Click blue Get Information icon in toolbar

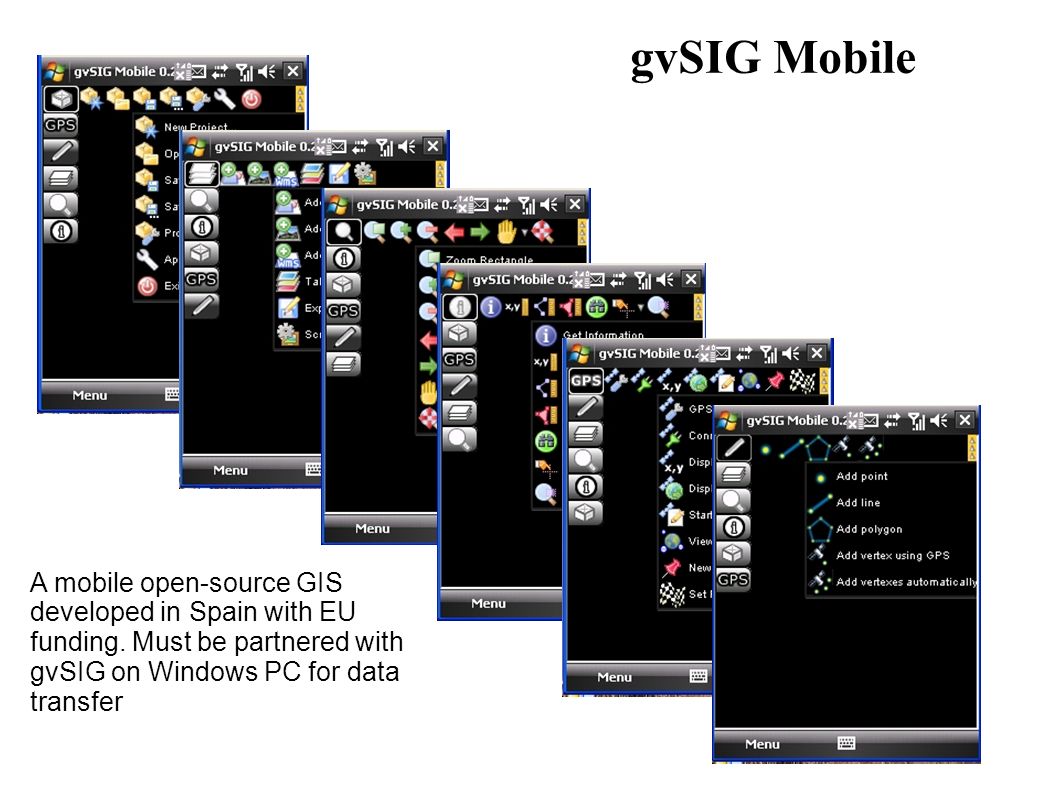click(x=491, y=307)
